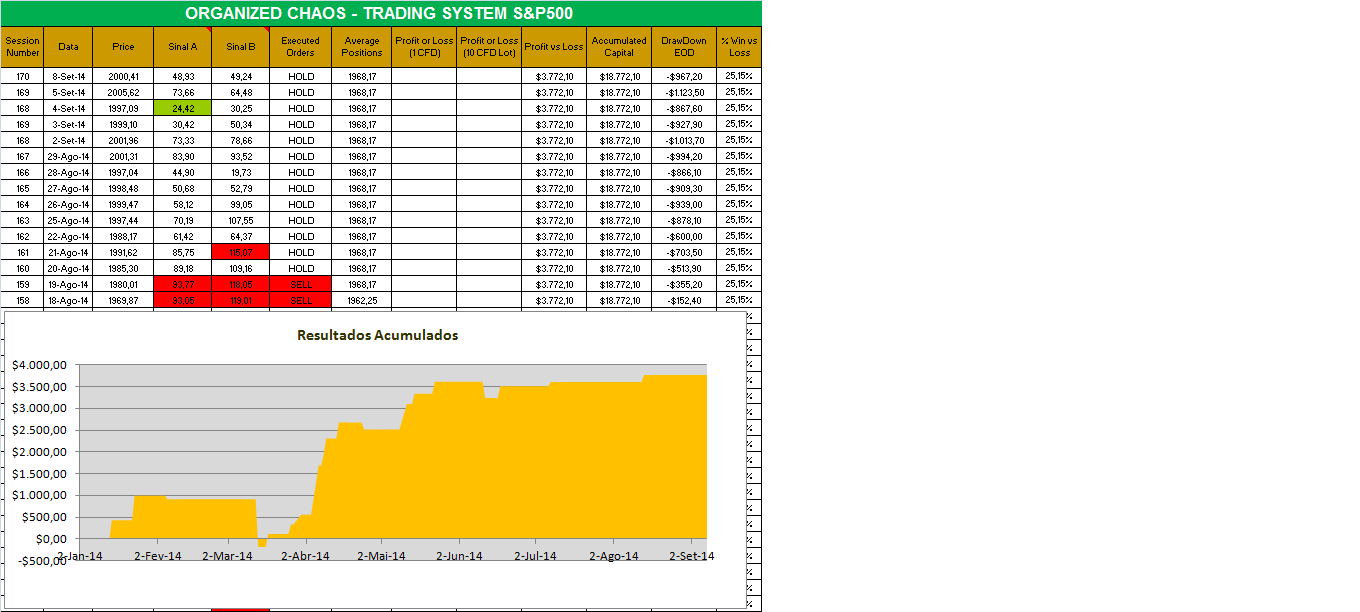Select the red SELL cell for 18-Ago-14
Viewport: 1360px width, 612px height.
(x=301, y=300)
